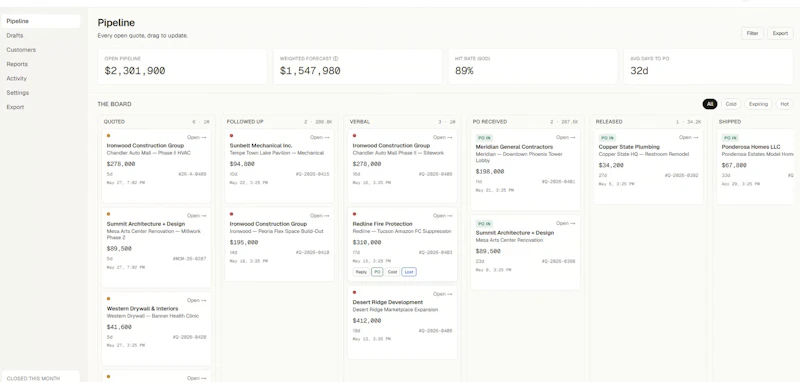Viewport: 800px width, 382px height.
Task: Select the Expiring board filter pill
Action: 758,104
